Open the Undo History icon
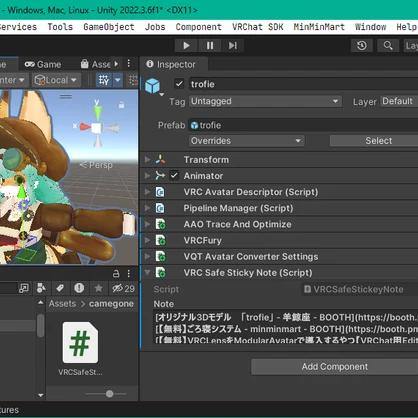Screen dimensions: 418x418 pyautogui.click(x=362, y=45)
